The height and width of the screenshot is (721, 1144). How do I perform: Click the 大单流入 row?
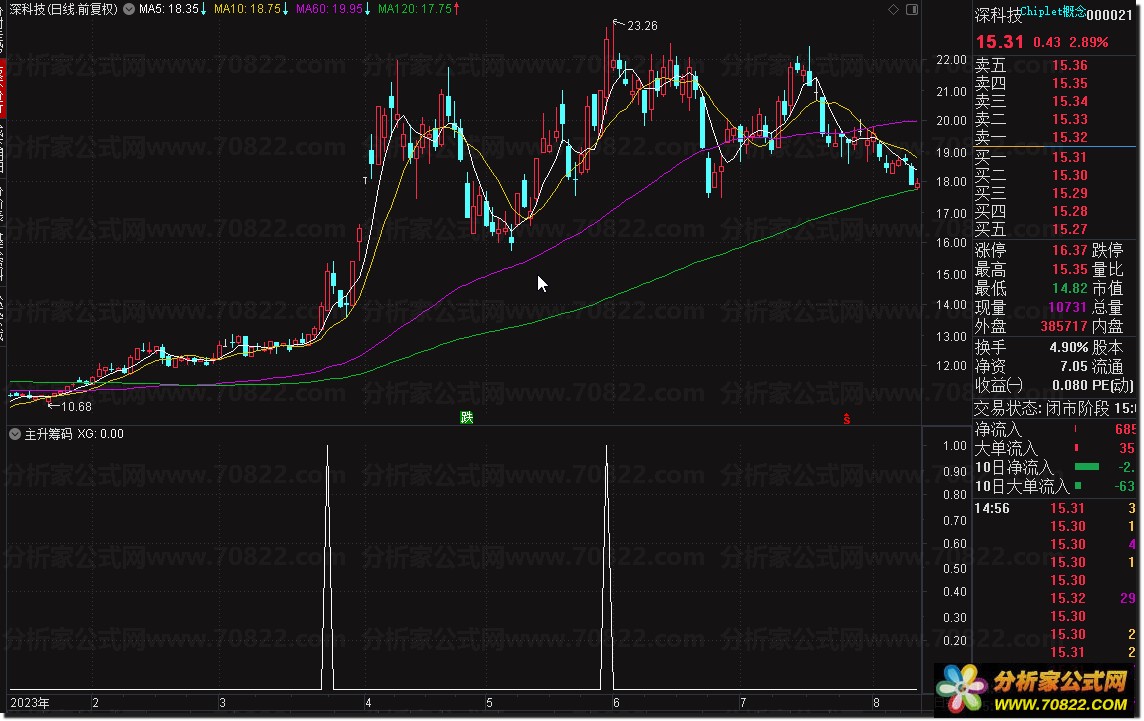(1055, 448)
